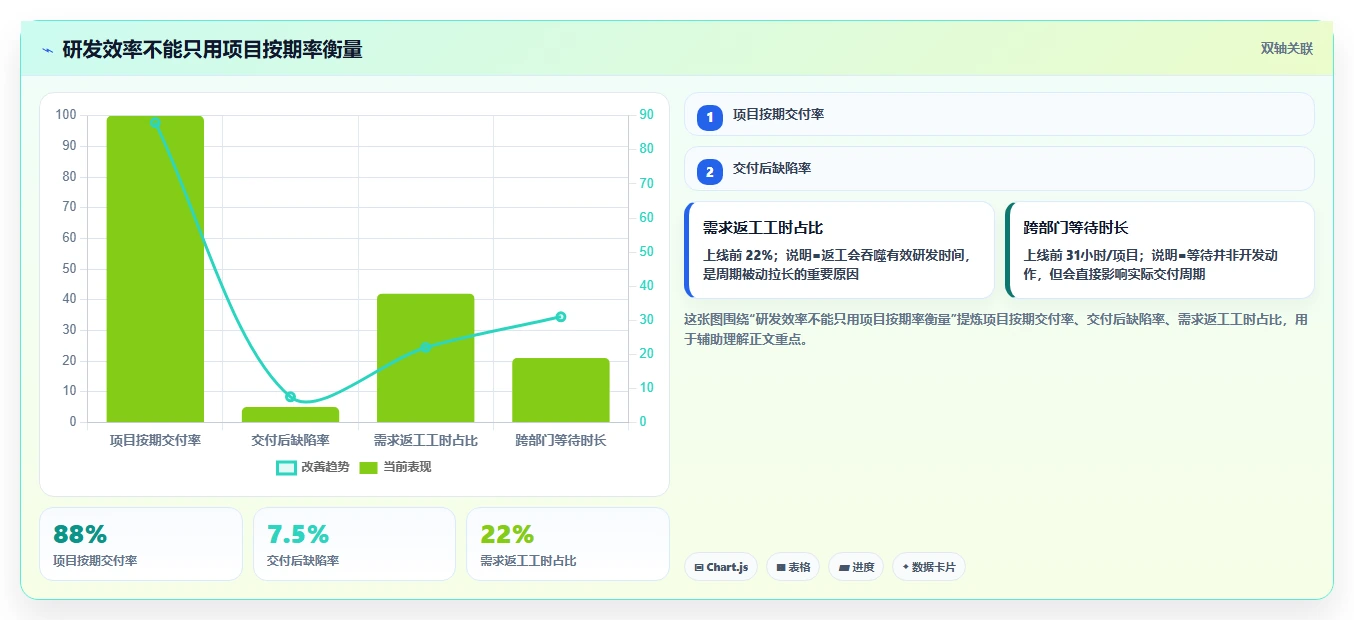Viewport: 1354px width, 620px height.
Task: Click the numbered badge 2 icon
Action: [x=710, y=172]
